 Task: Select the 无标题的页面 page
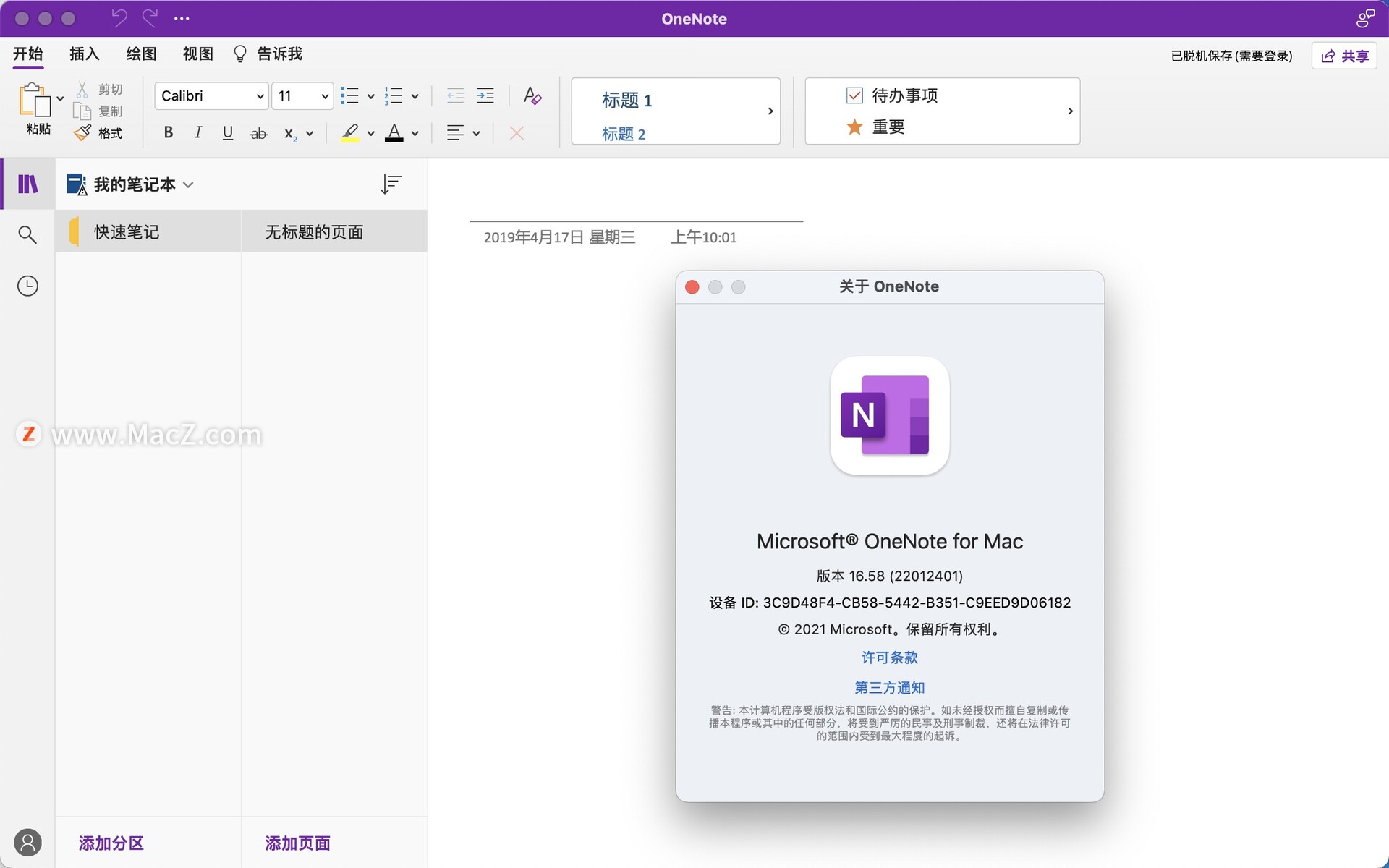(x=334, y=231)
